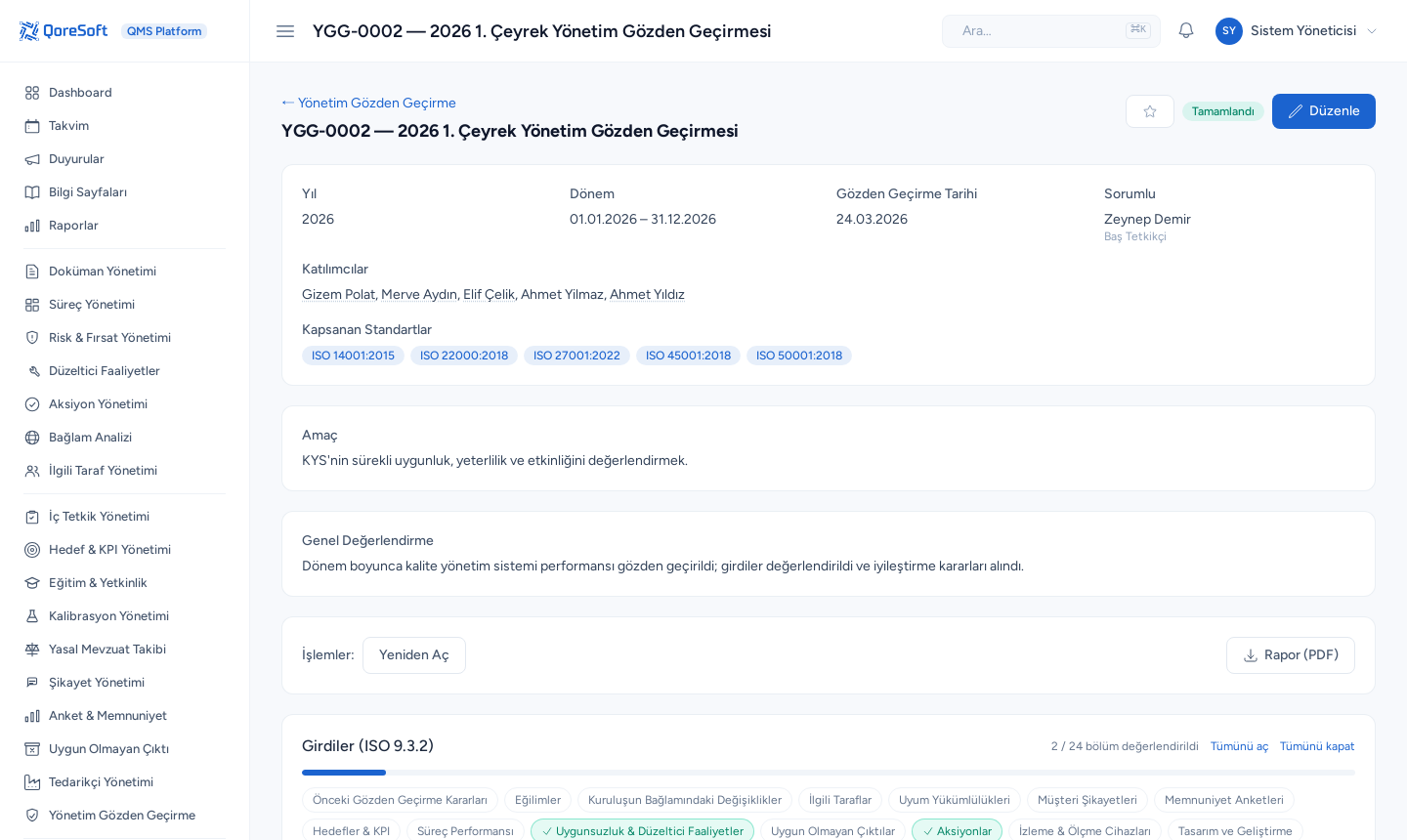Click the ISO 27001:2022 standard tag
Screen dimensions: 1407x840
pyautogui.click(x=576, y=356)
